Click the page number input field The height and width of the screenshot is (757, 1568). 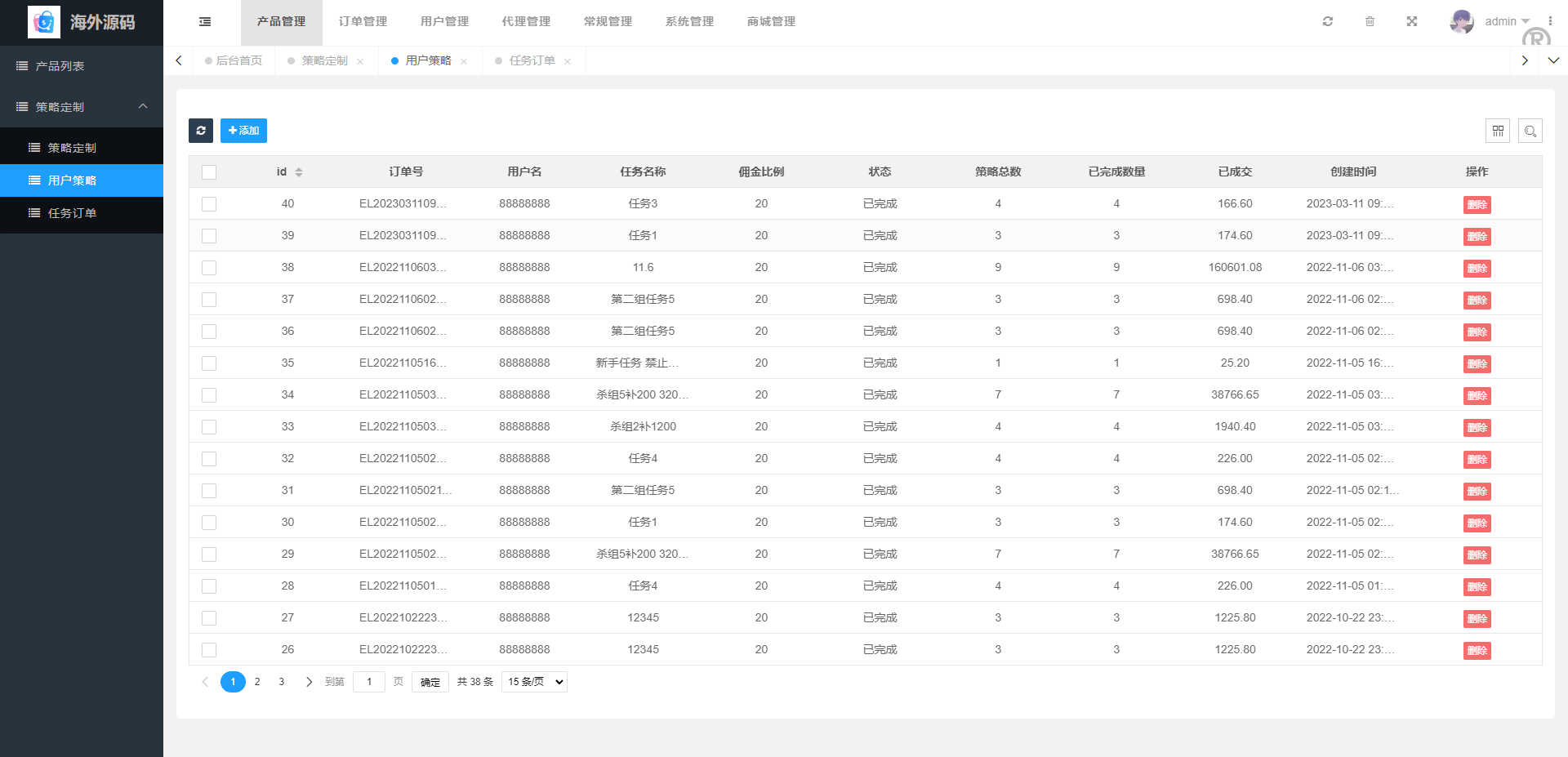coord(369,682)
